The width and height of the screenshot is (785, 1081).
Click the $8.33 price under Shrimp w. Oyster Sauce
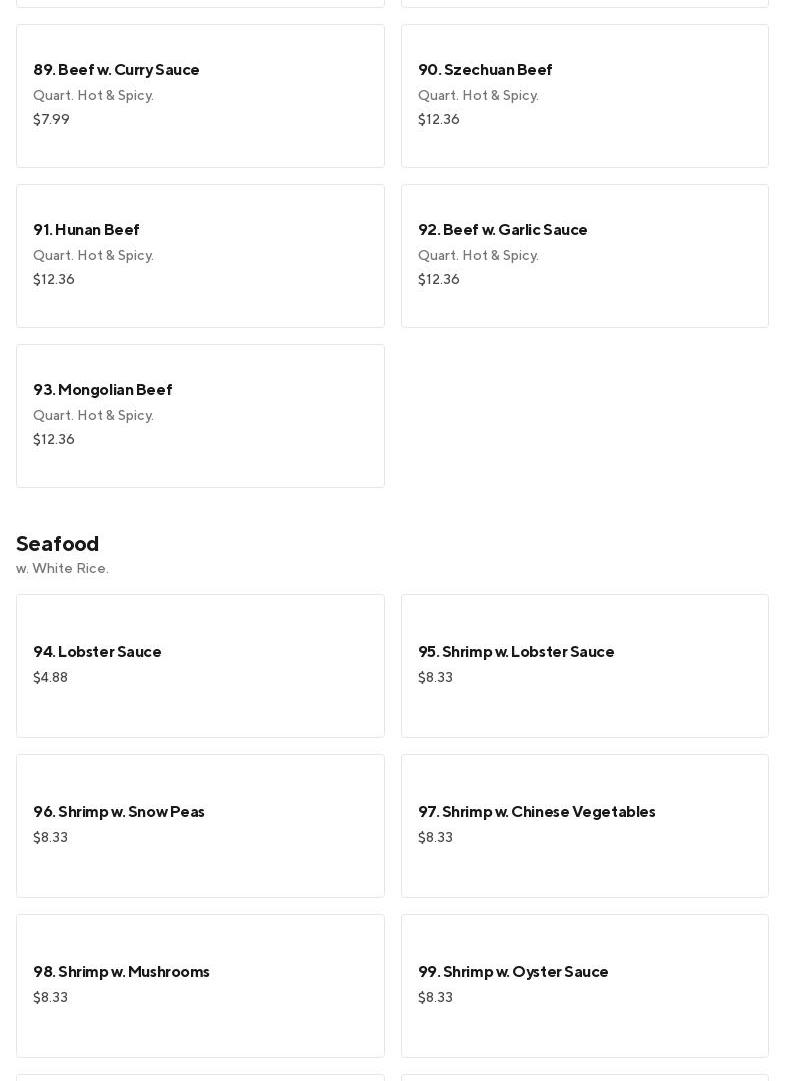[435, 998]
